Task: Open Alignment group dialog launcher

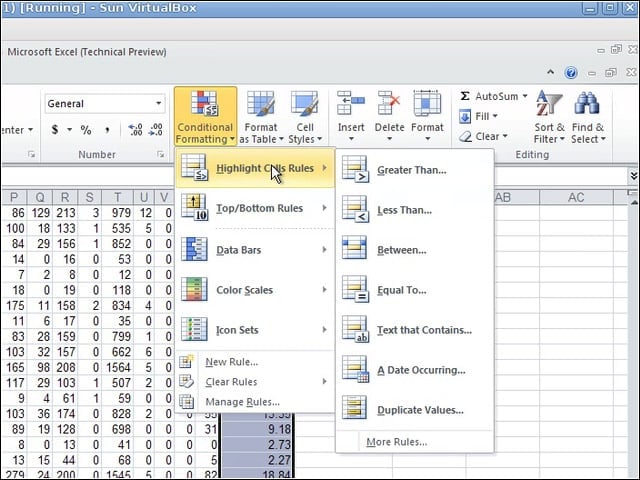Action: (x=31, y=154)
